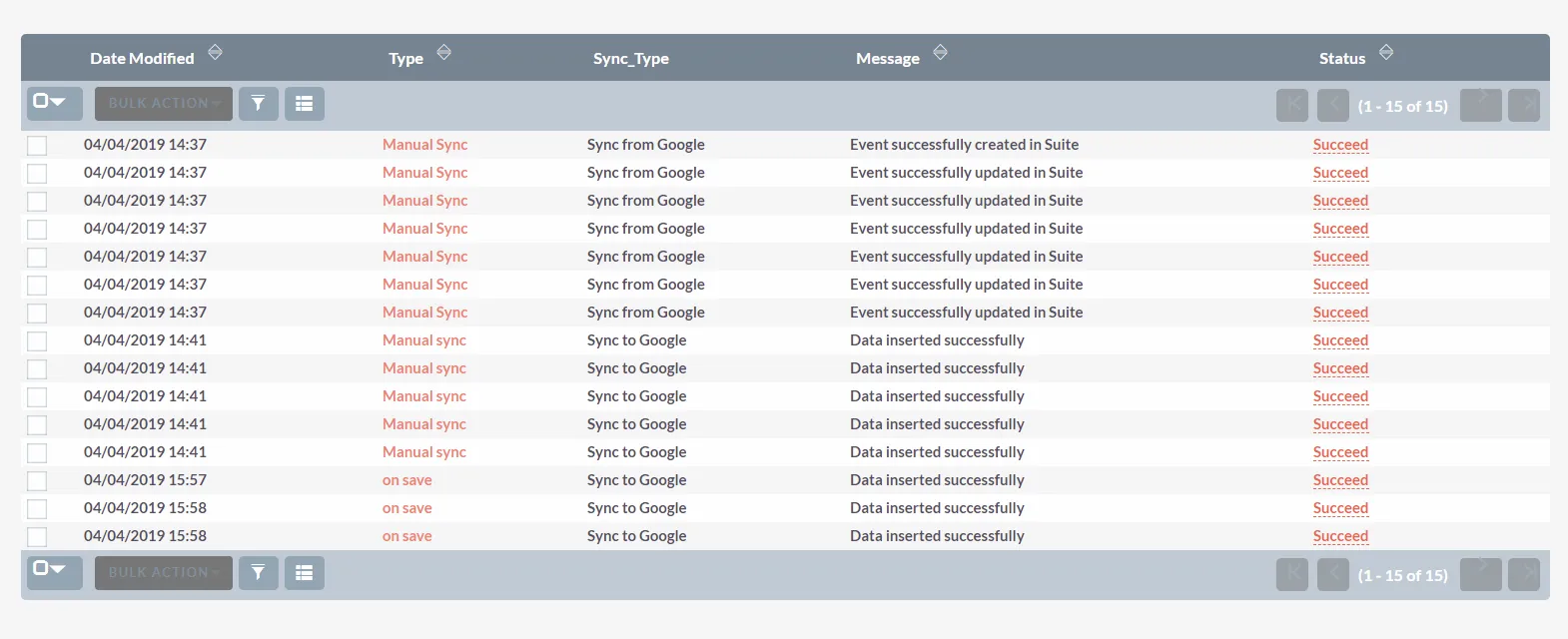Screen dimensions: 1568x639
Task: Sort by Date Modified column arrows
Action: pos(215,53)
